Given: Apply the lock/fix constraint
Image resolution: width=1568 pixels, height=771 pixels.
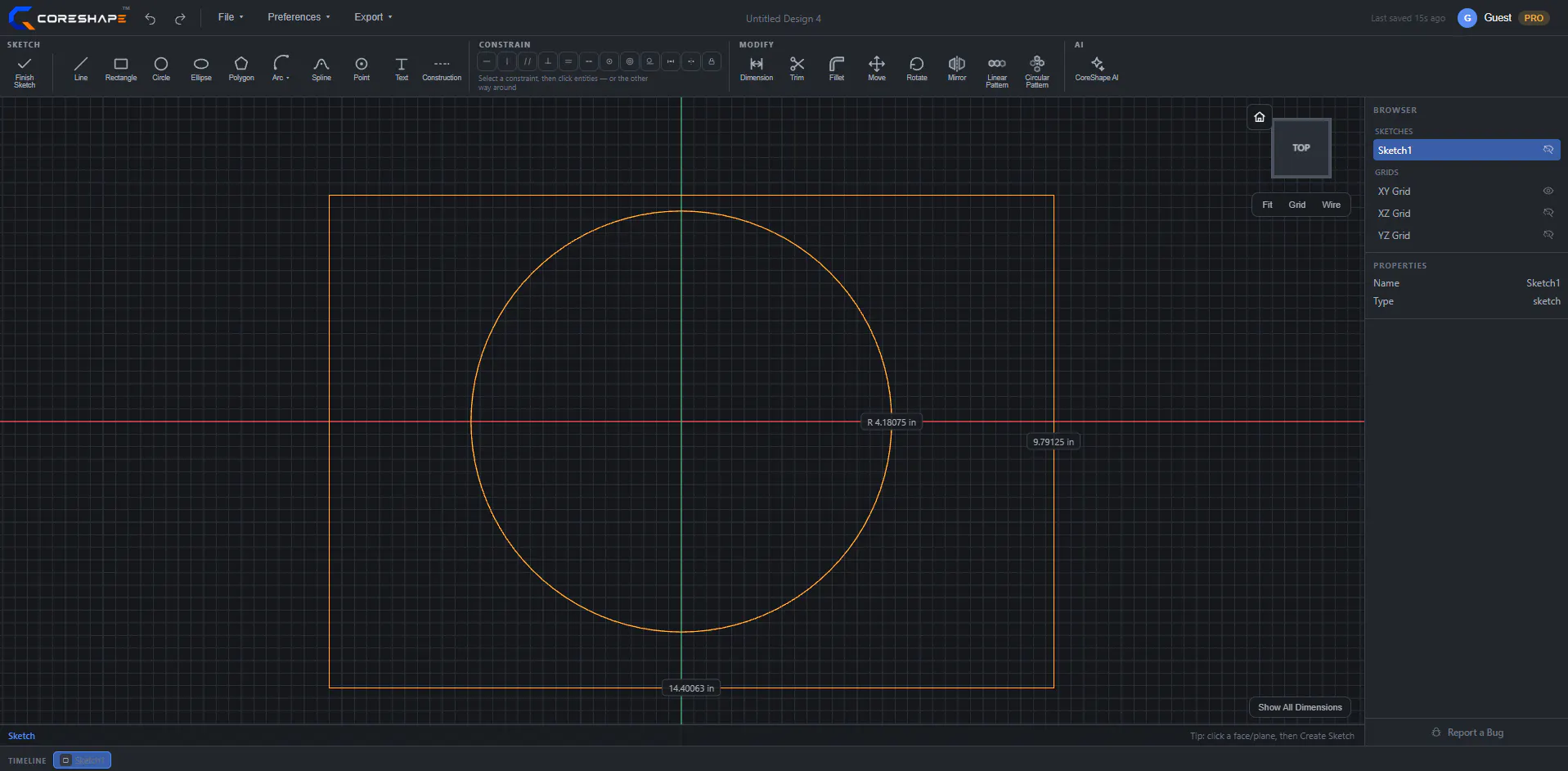Looking at the screenshot, I should point(712,61).
